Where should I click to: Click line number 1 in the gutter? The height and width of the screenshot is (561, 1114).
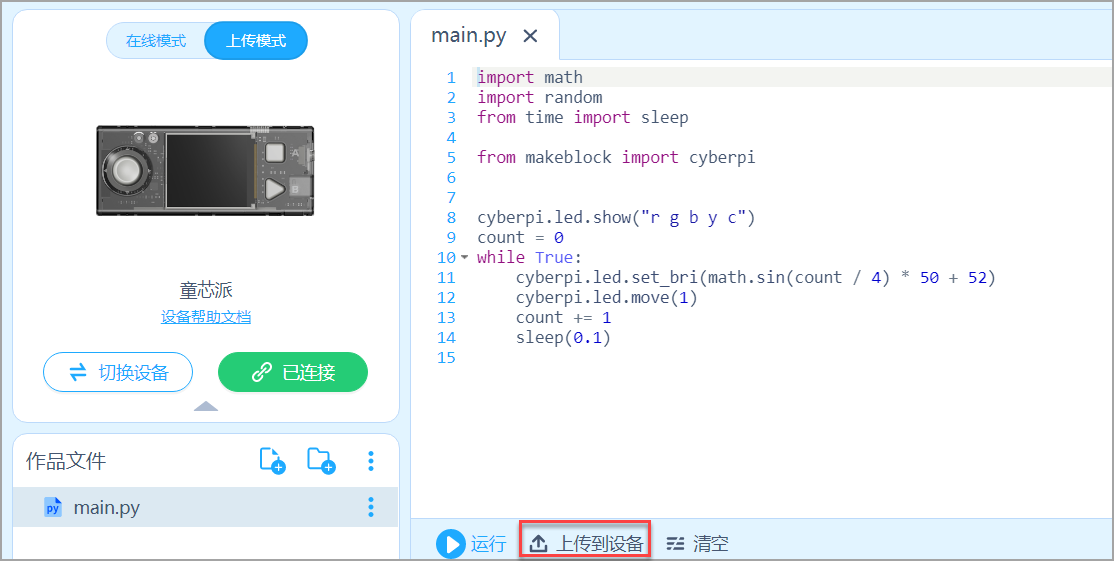click(450, 77)
